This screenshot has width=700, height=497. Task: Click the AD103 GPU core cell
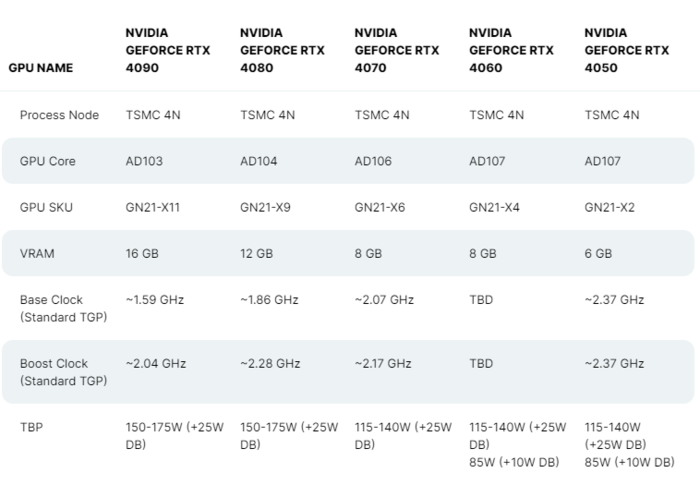point(143,161)
